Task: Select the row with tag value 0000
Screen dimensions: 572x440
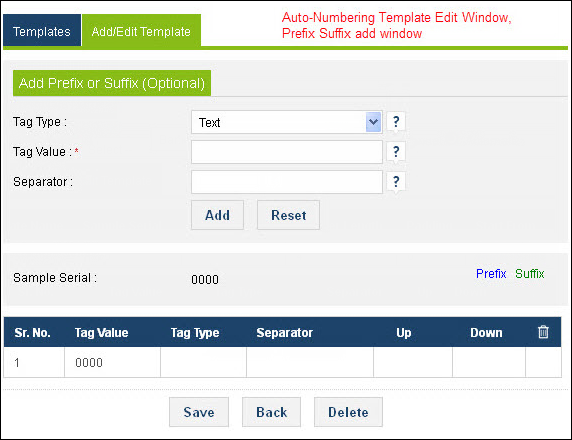Action: coord(282,362)
